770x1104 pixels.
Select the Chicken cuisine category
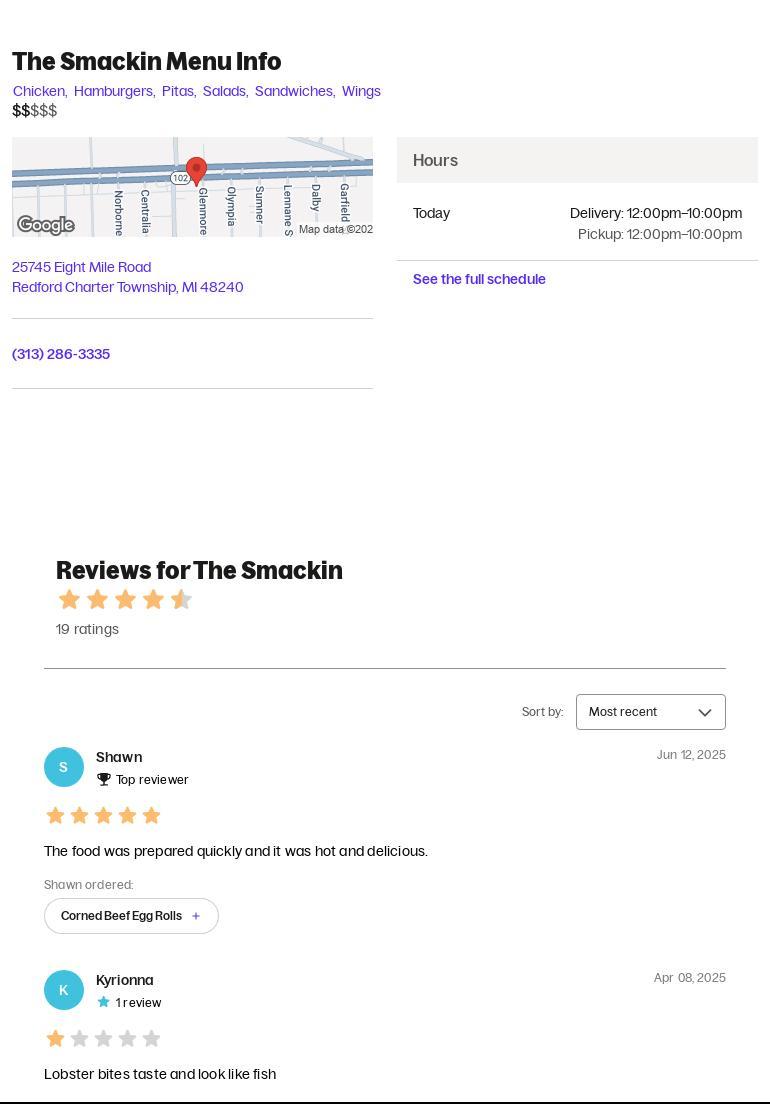[38, 91]
